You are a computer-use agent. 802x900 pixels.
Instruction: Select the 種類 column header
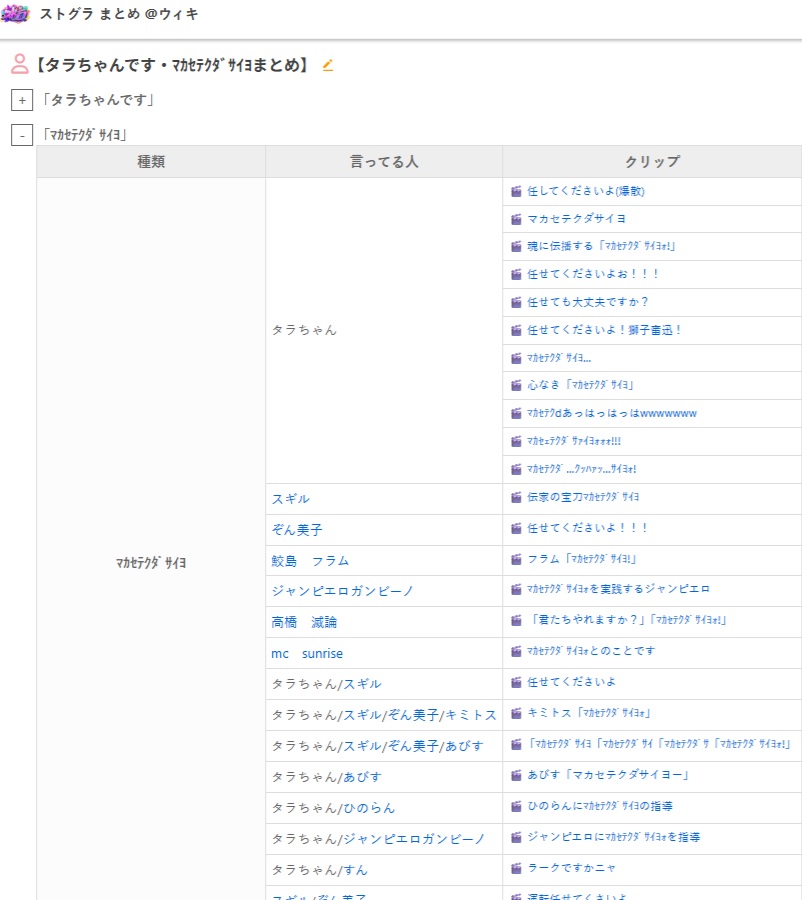[x=151, y=162]
